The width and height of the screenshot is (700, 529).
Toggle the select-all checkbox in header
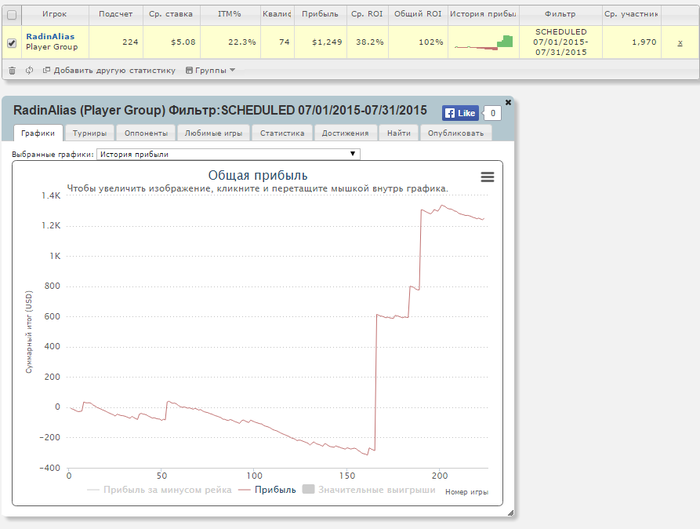point(12,15)
